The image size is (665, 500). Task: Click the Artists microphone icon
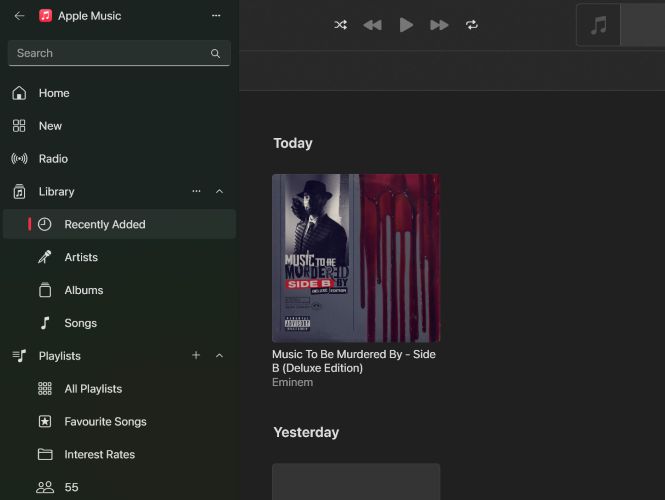pyautogui.click(x=45, y=257)
